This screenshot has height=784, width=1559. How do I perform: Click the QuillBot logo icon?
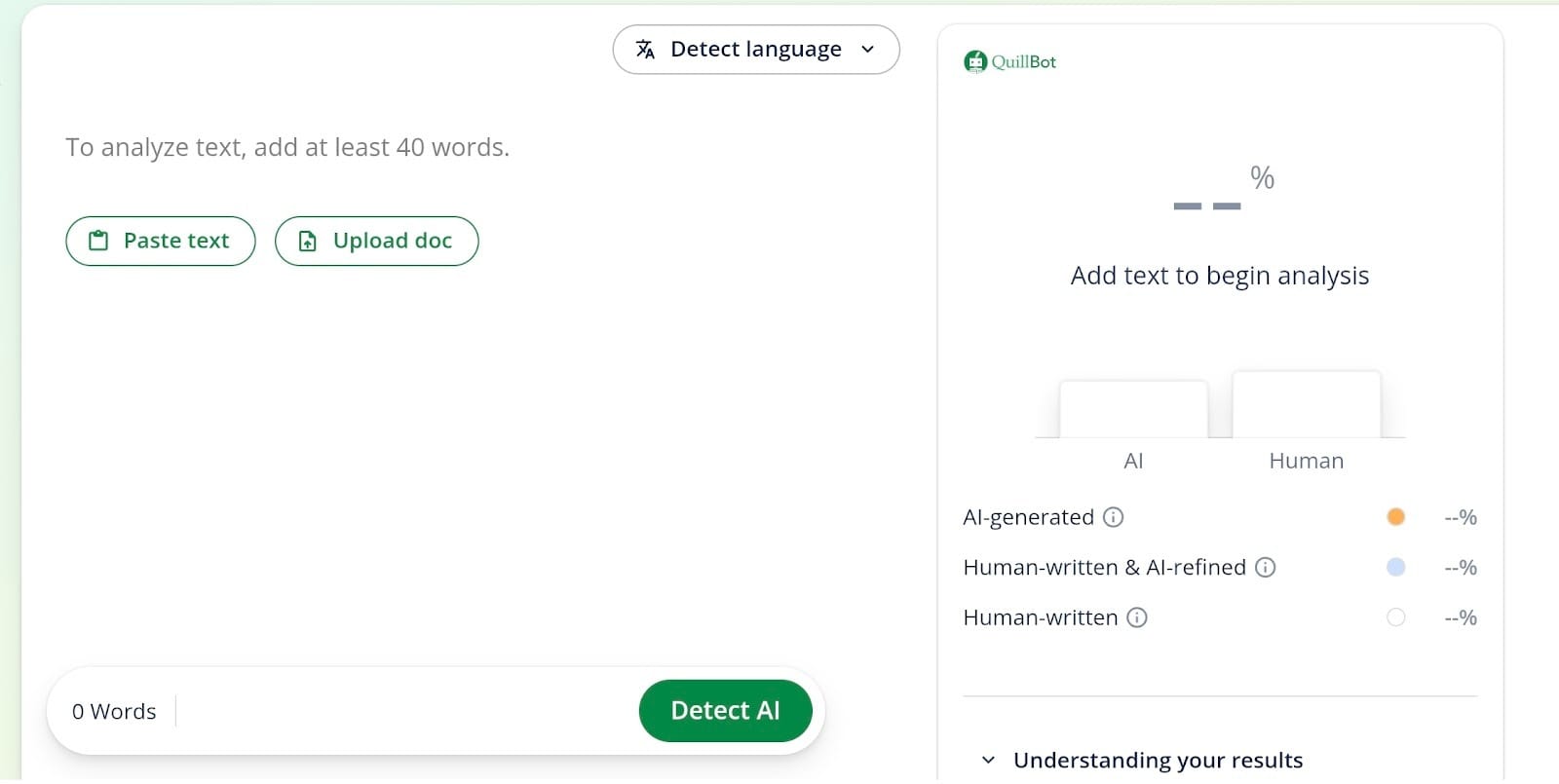975,62
